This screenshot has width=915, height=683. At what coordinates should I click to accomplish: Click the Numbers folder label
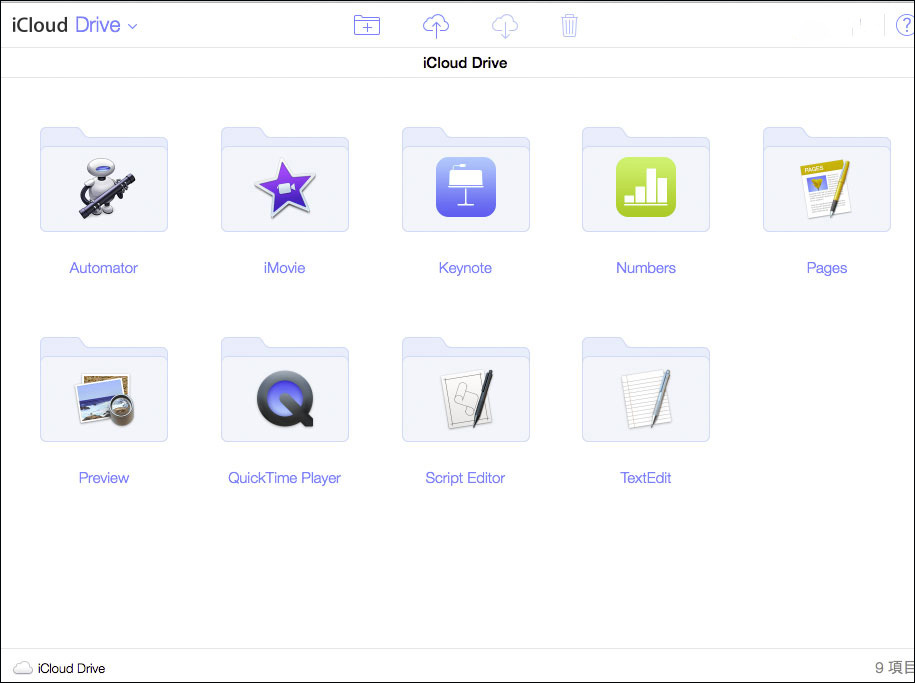[646, 268]
